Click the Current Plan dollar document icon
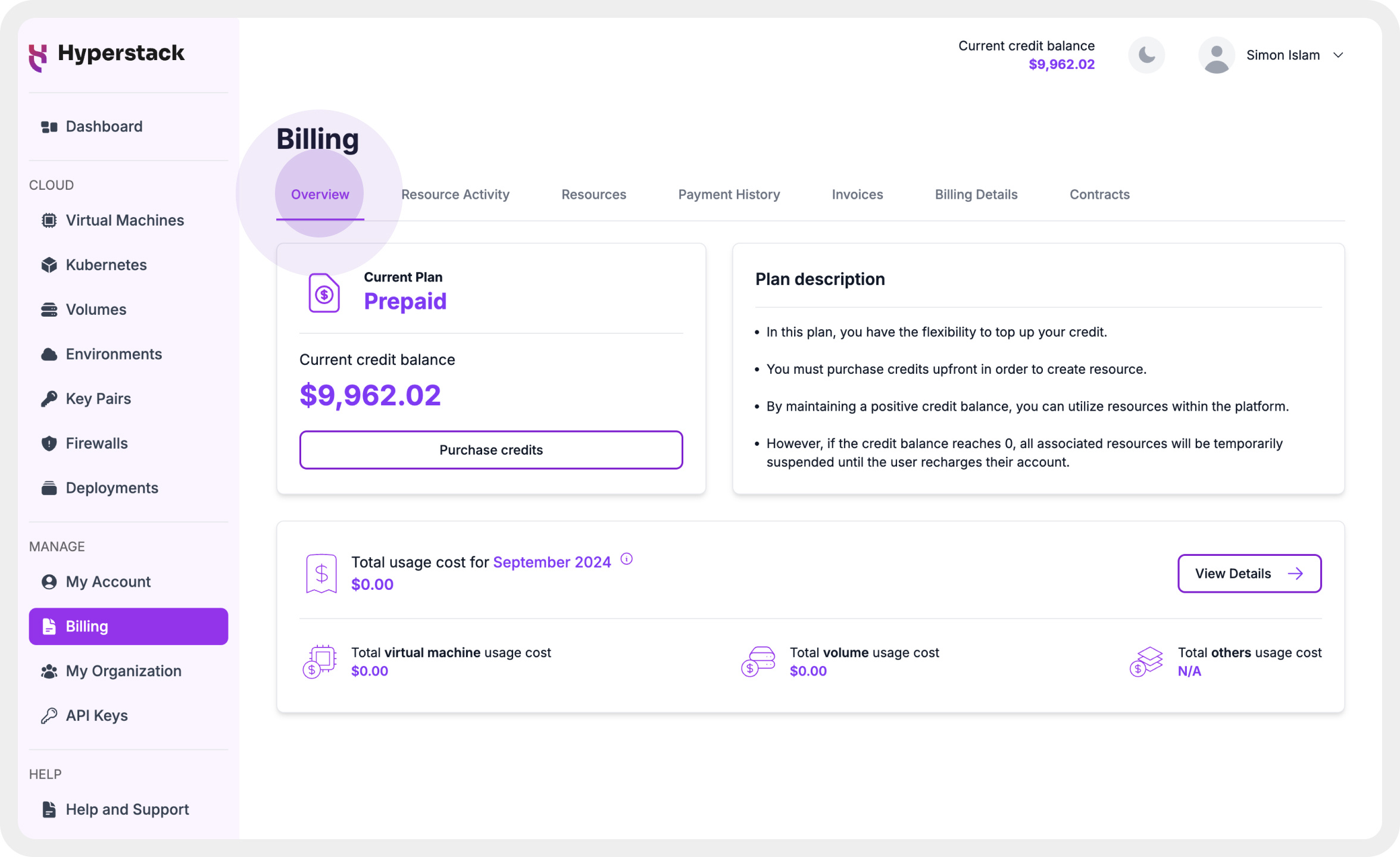 click(x=324, y=293)
